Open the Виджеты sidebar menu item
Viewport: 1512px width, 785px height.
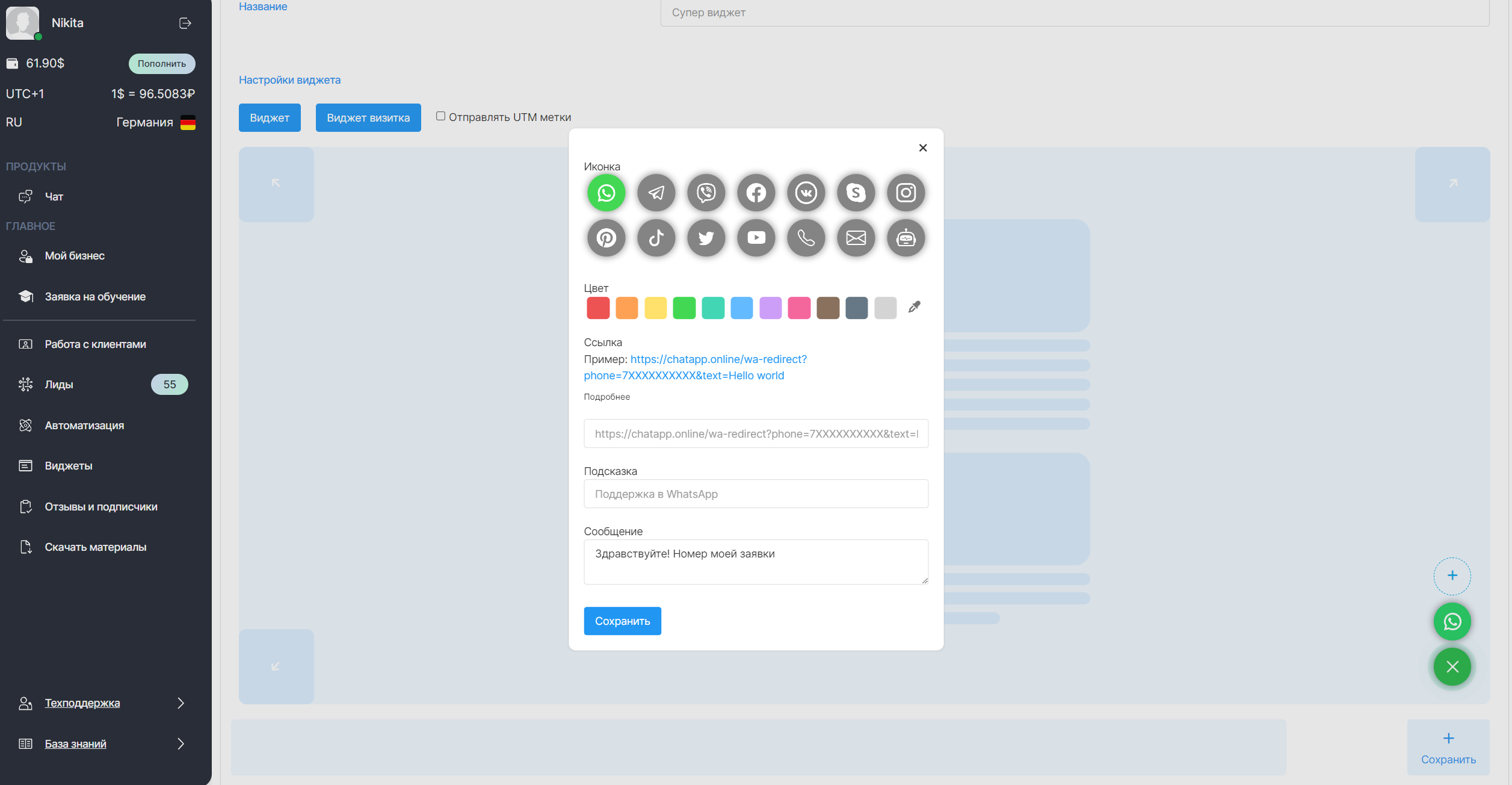coord(69,466)
